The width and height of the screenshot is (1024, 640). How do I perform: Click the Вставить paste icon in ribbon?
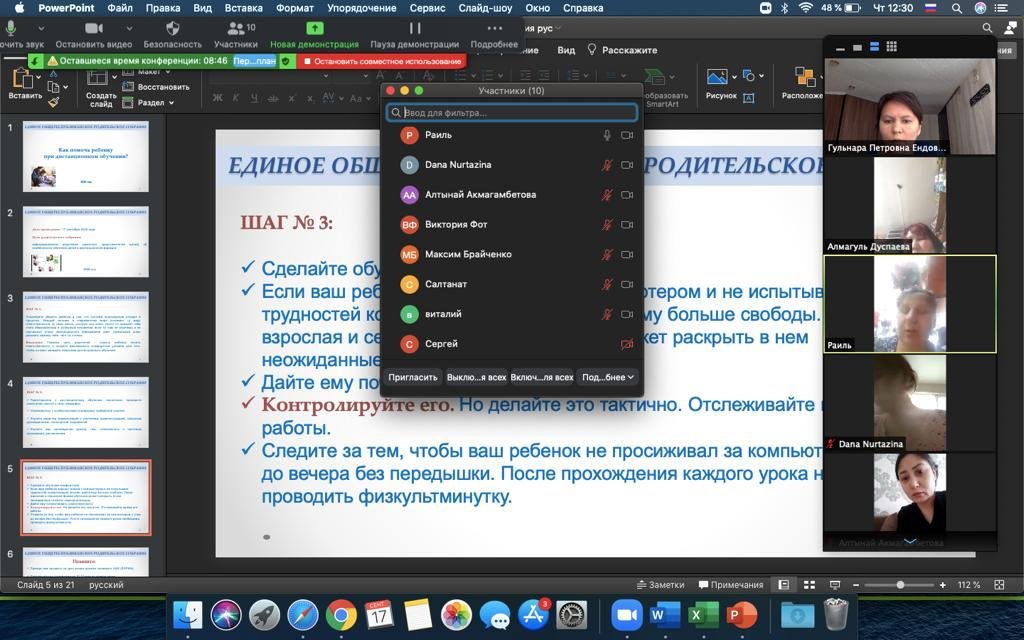[24, 80]
